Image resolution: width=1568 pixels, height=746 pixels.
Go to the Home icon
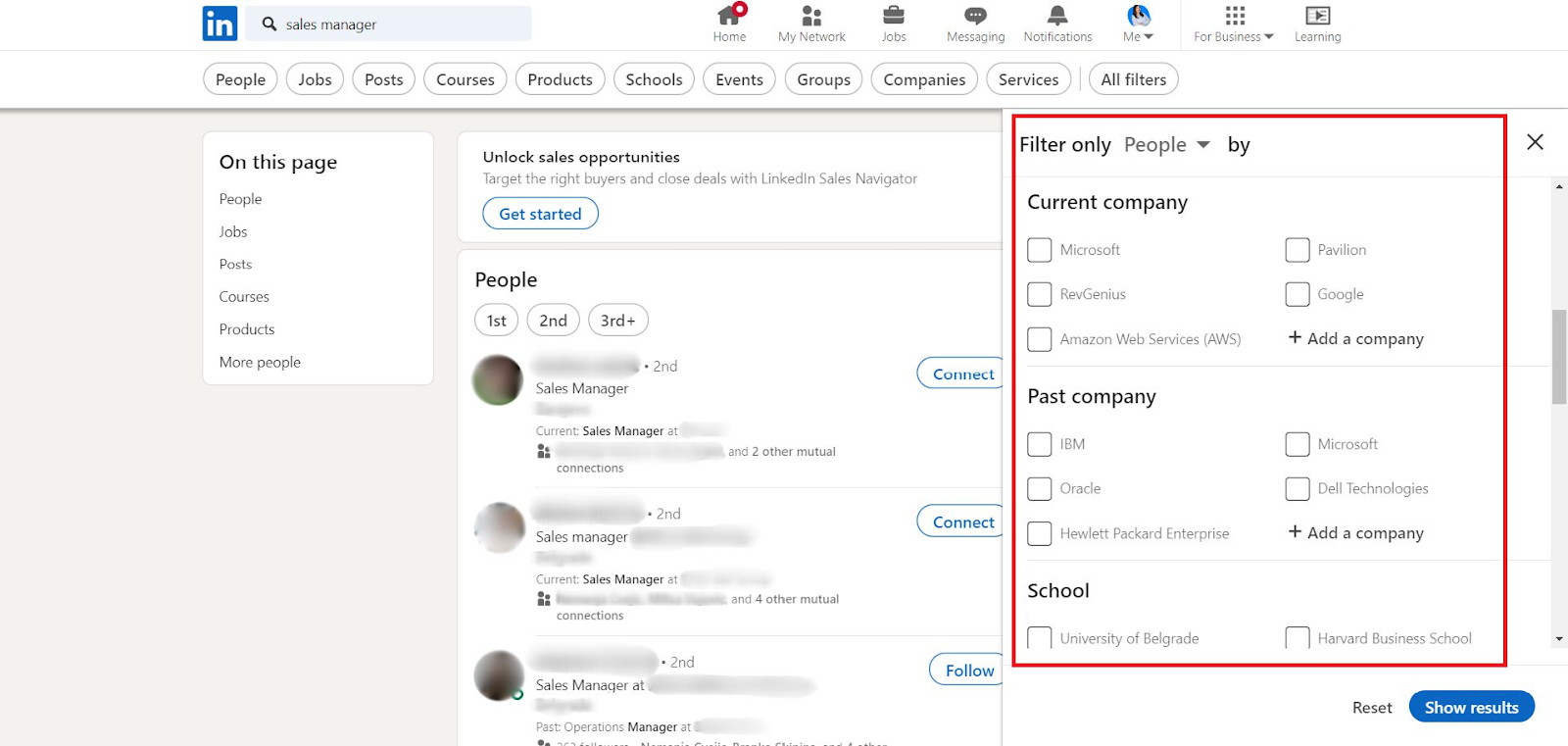pyautogui.click(x=729, y=15)
